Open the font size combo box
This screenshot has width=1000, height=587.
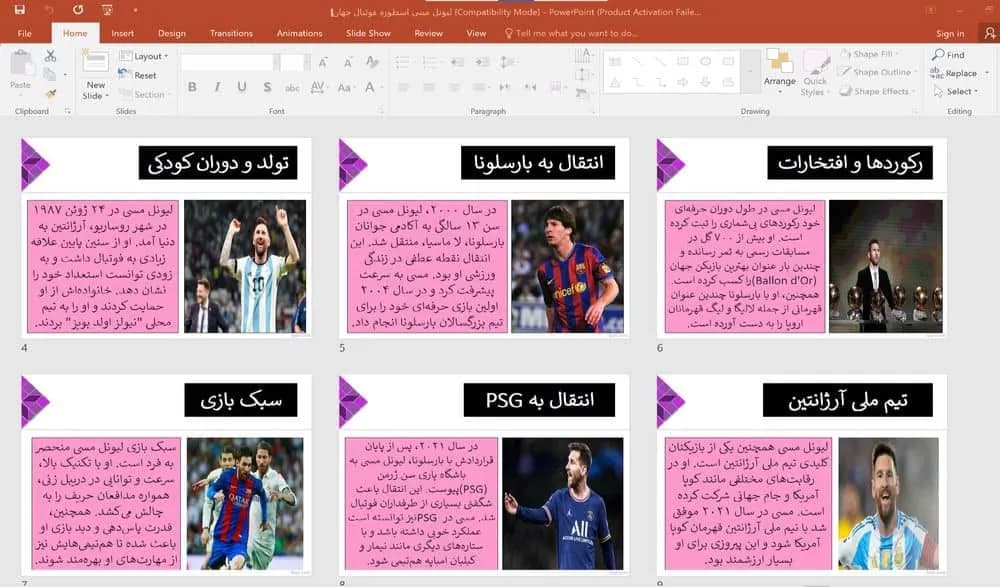pyautogui.click(x=294, y=62)
